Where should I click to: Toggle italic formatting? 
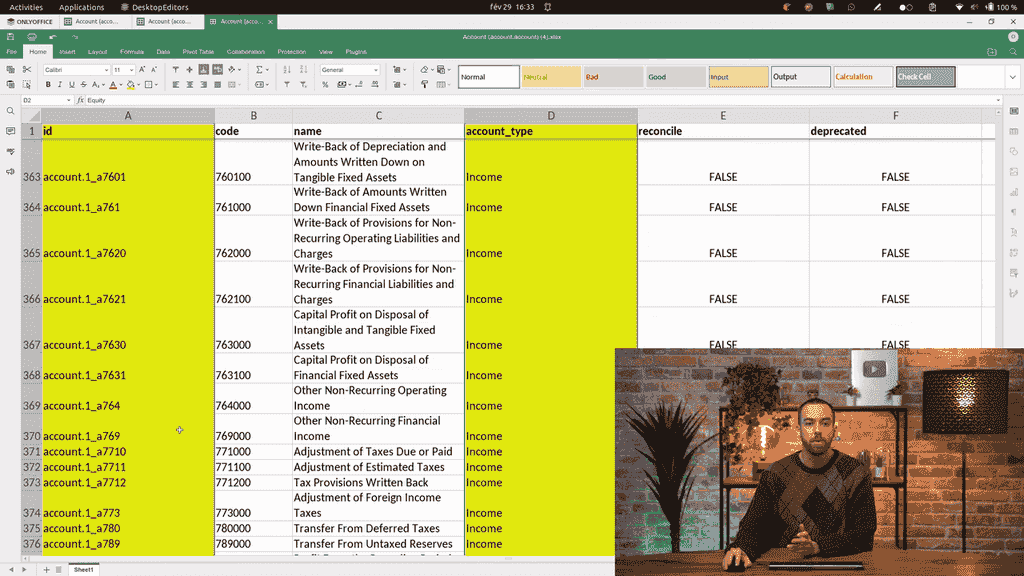(60, 85)
